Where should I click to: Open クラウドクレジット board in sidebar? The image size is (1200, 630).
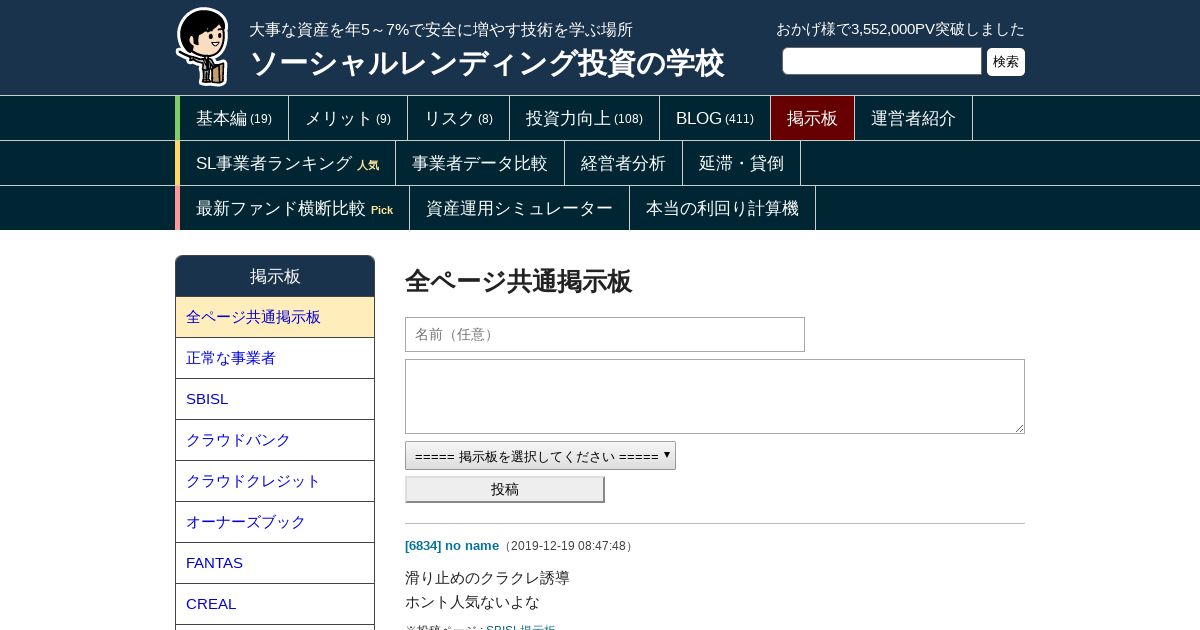click(x=275, y=481)
